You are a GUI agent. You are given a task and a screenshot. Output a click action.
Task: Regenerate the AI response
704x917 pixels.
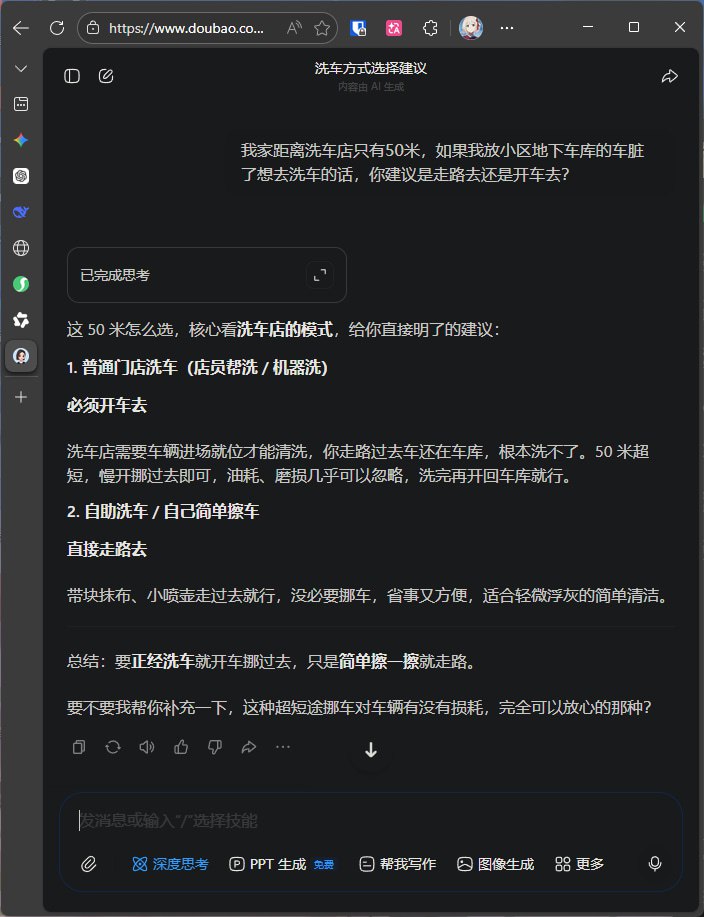113,746
